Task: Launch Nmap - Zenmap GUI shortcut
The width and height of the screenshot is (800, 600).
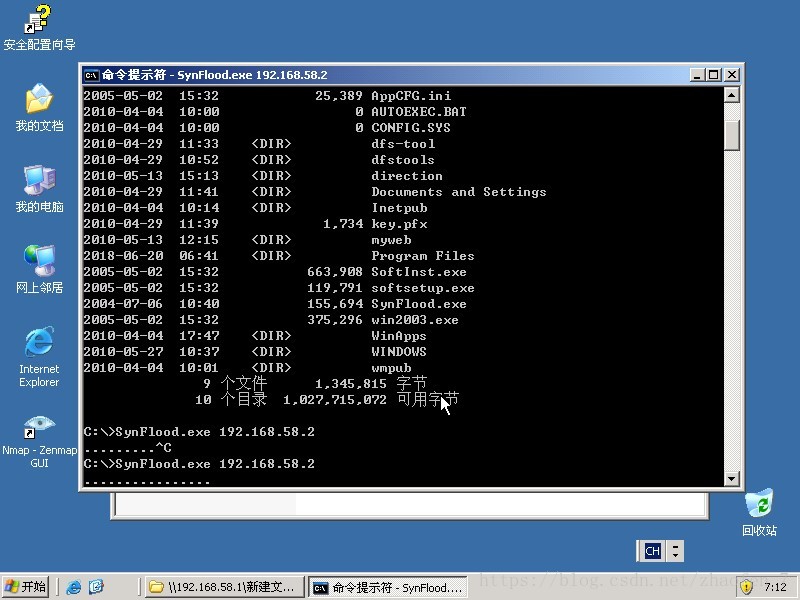Action: [x=39, y=442]
